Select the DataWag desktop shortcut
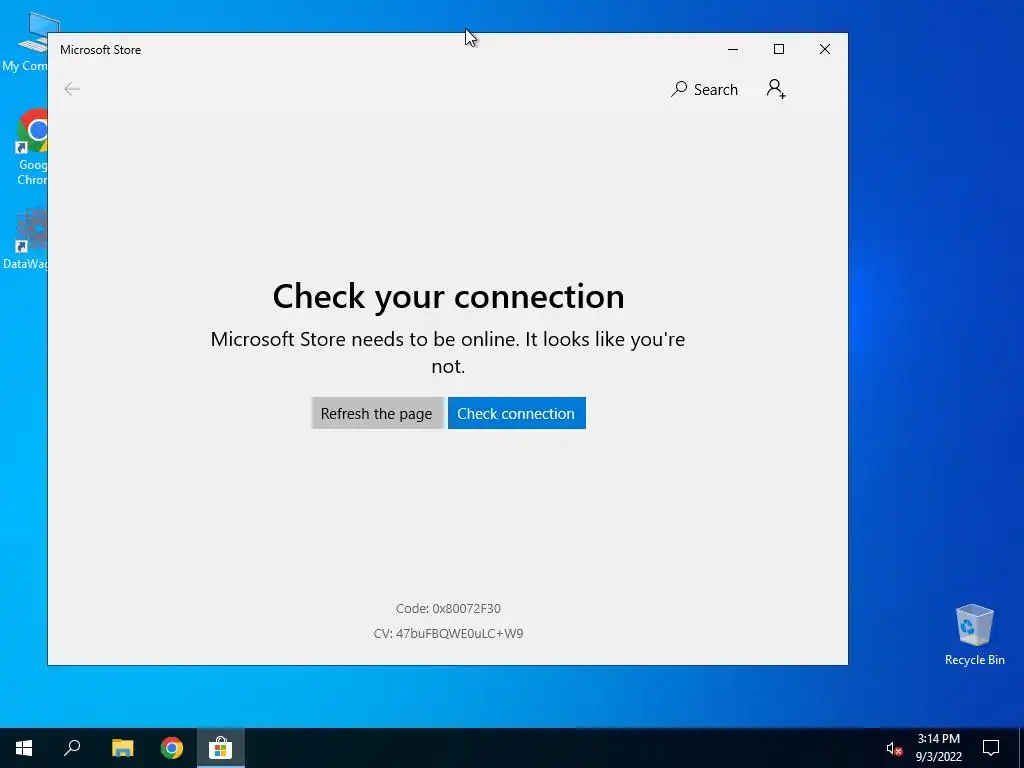 pos(25,239)
